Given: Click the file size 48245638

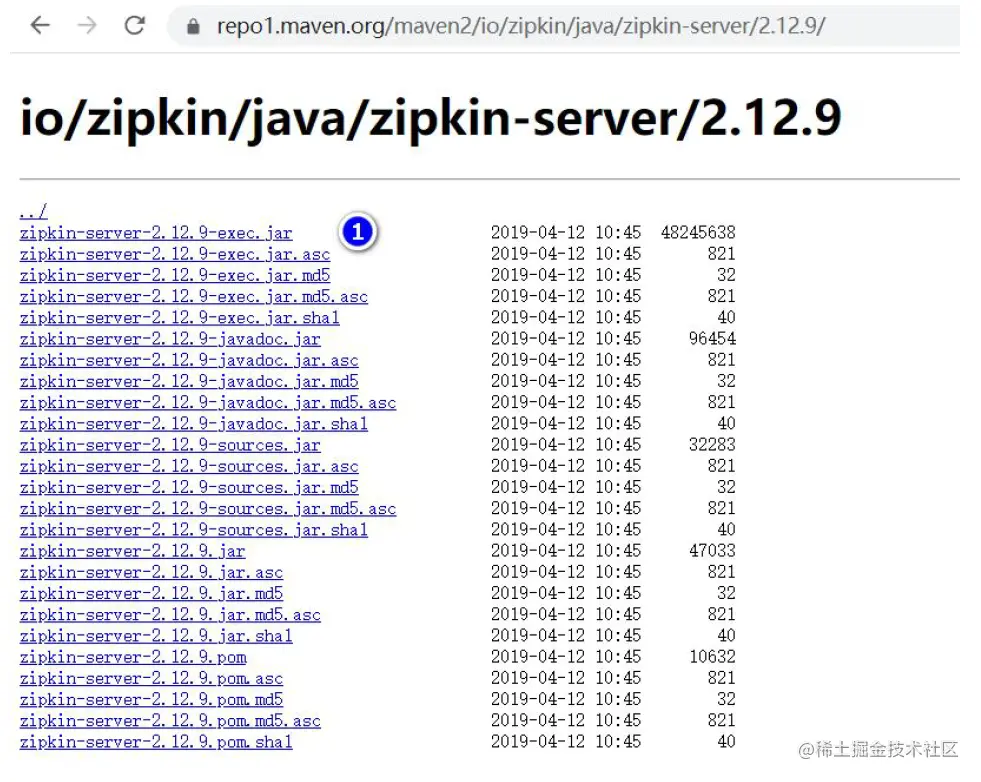Looking at the screenshot, I should 698,233.
